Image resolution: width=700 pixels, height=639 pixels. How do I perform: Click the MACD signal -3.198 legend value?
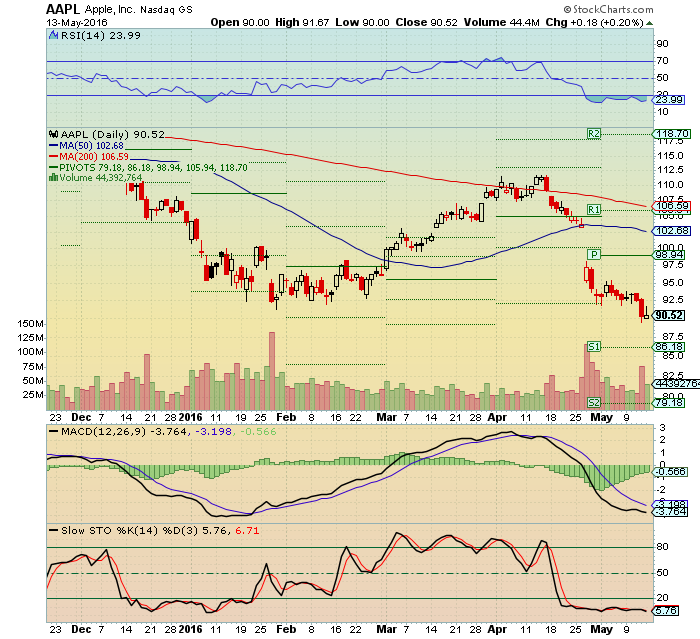pos(214,432)
